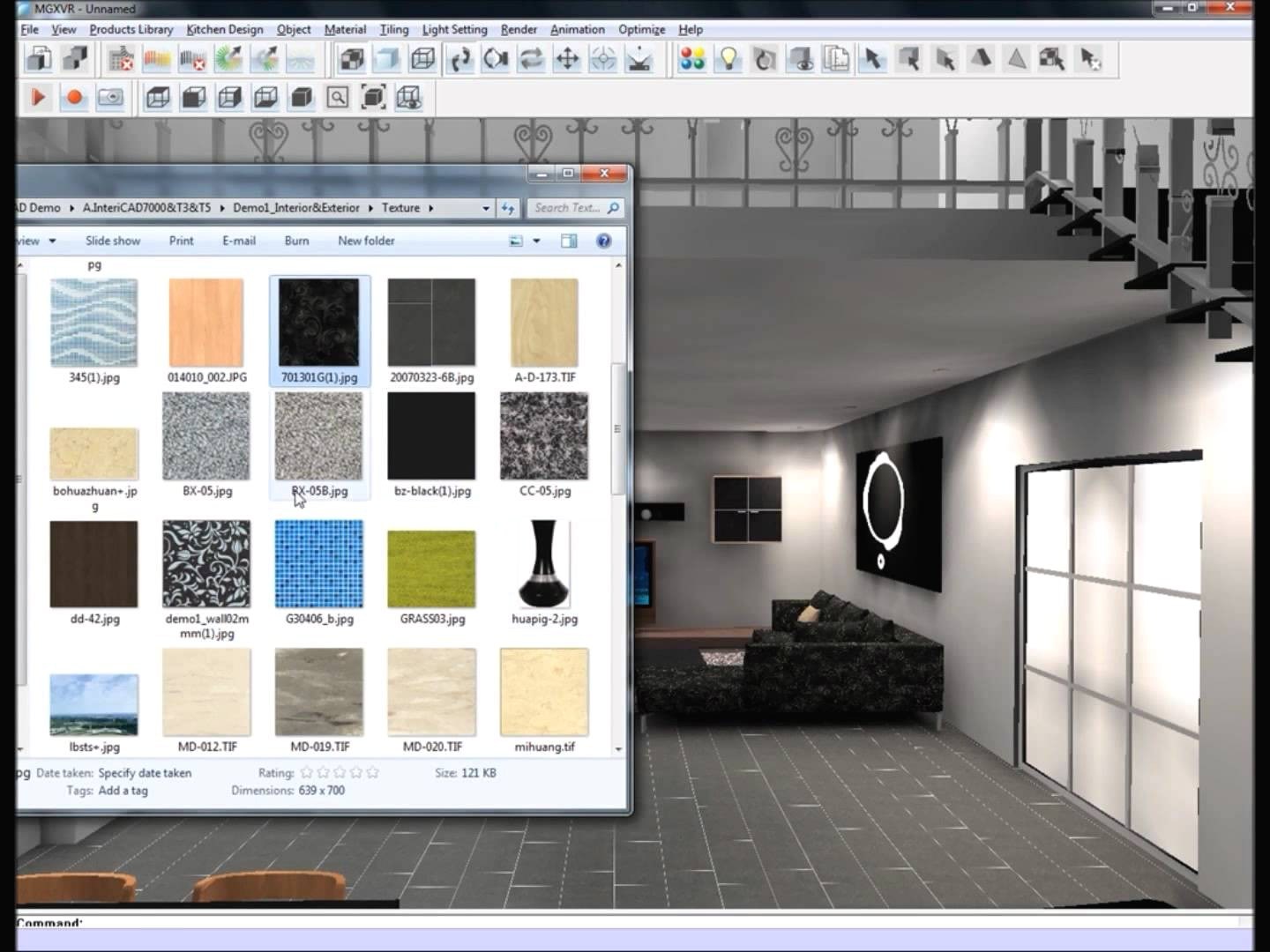Viewport: 1270px width, 952px height.
Task: Click the explorer scrollbar down arrow
Action: (x=617, y=748)
